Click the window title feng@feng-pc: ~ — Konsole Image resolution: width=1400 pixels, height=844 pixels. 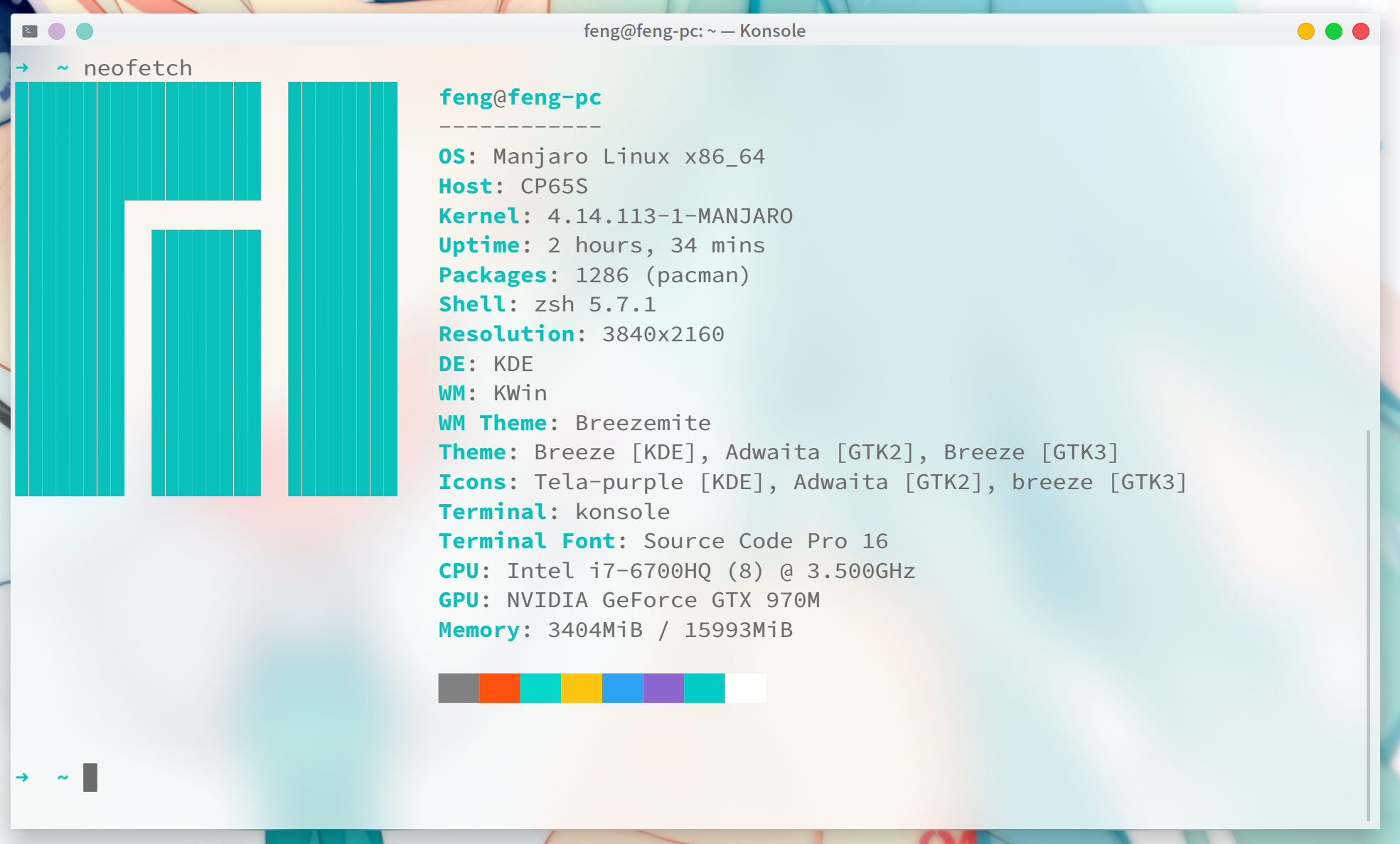pyautogui.click(x=694, y=31)
